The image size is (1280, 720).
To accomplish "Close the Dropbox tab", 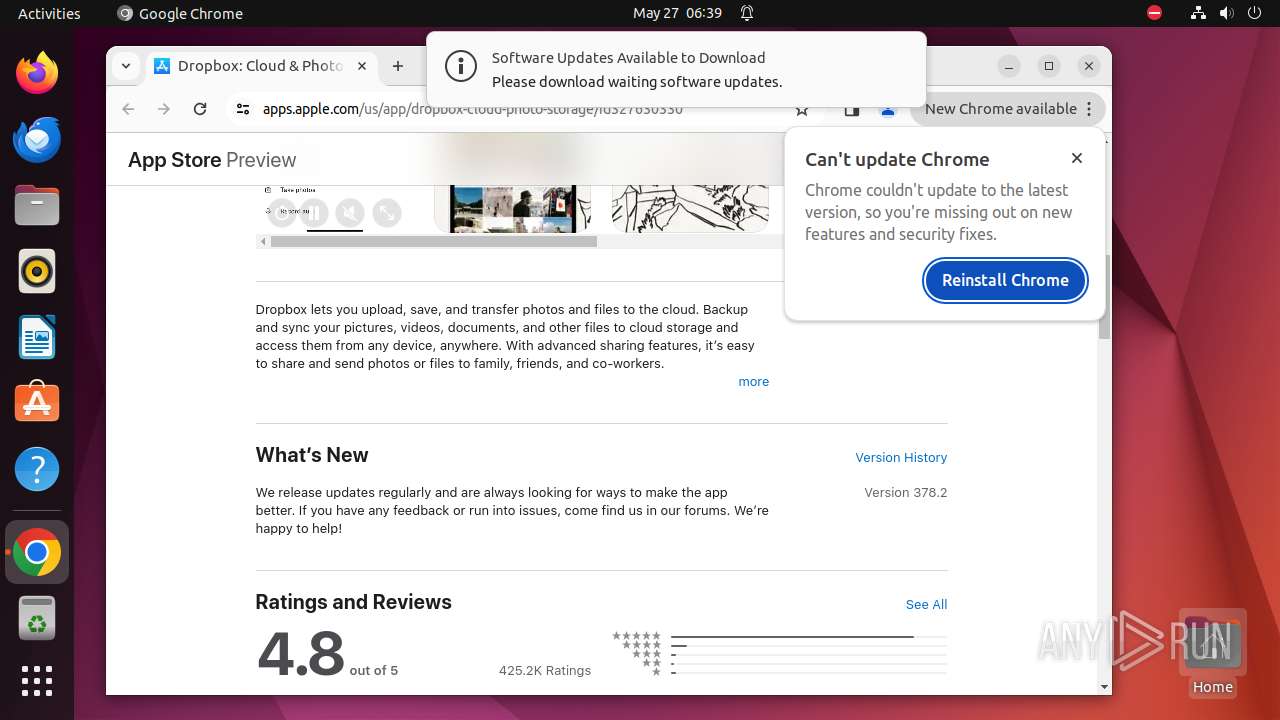I will pos(362,66).
